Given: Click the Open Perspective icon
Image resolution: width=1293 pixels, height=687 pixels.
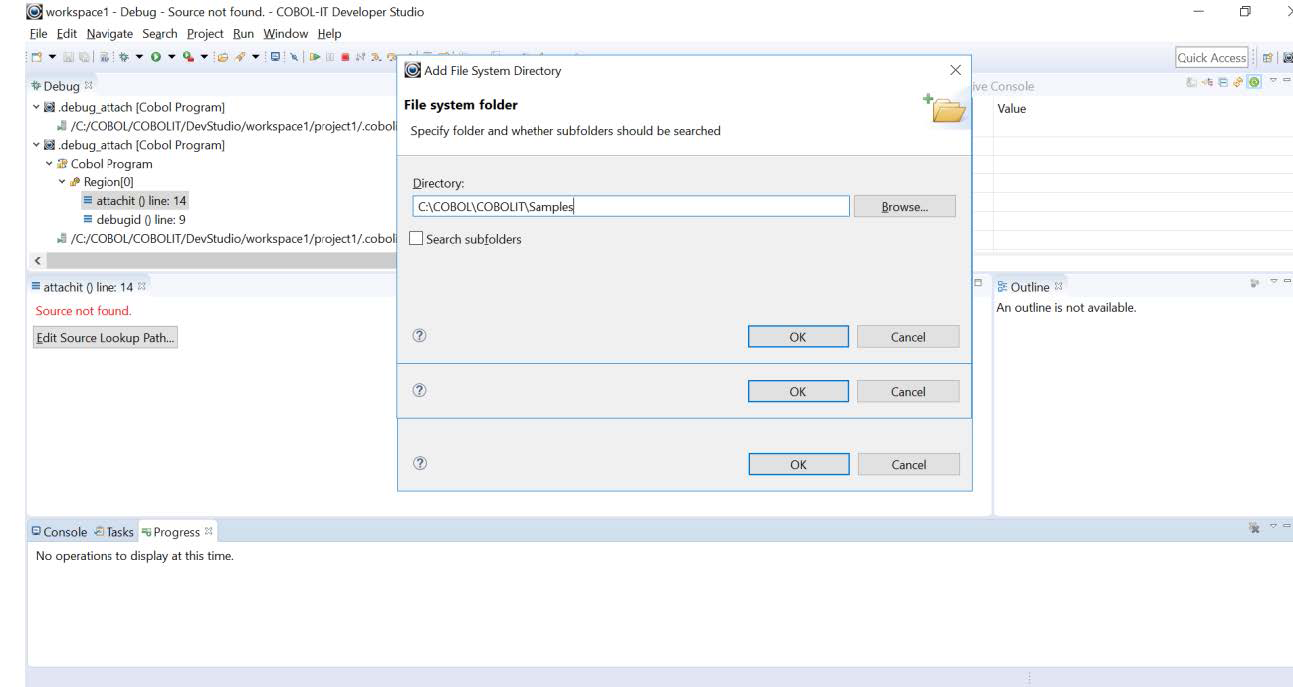Looking at the screenshot, I should [1268, 58].
